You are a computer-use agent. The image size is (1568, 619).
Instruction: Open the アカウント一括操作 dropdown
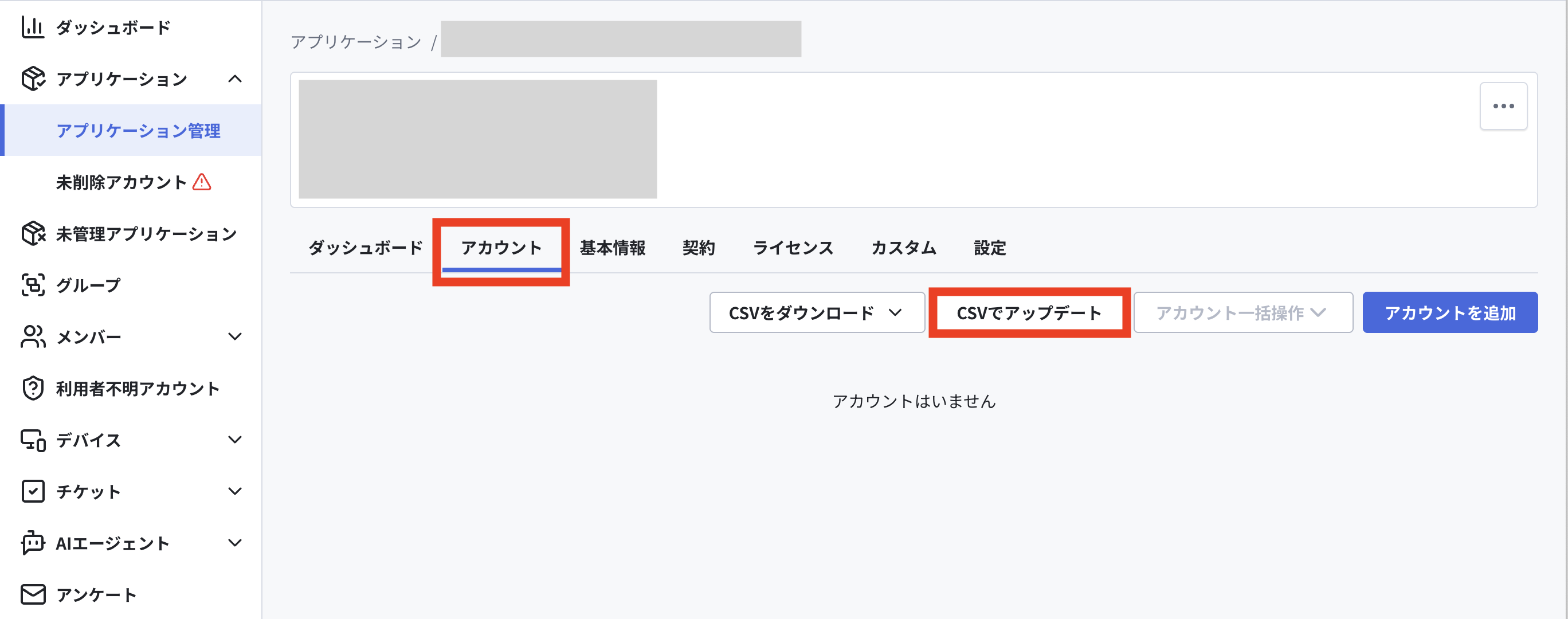(1243, 313)
